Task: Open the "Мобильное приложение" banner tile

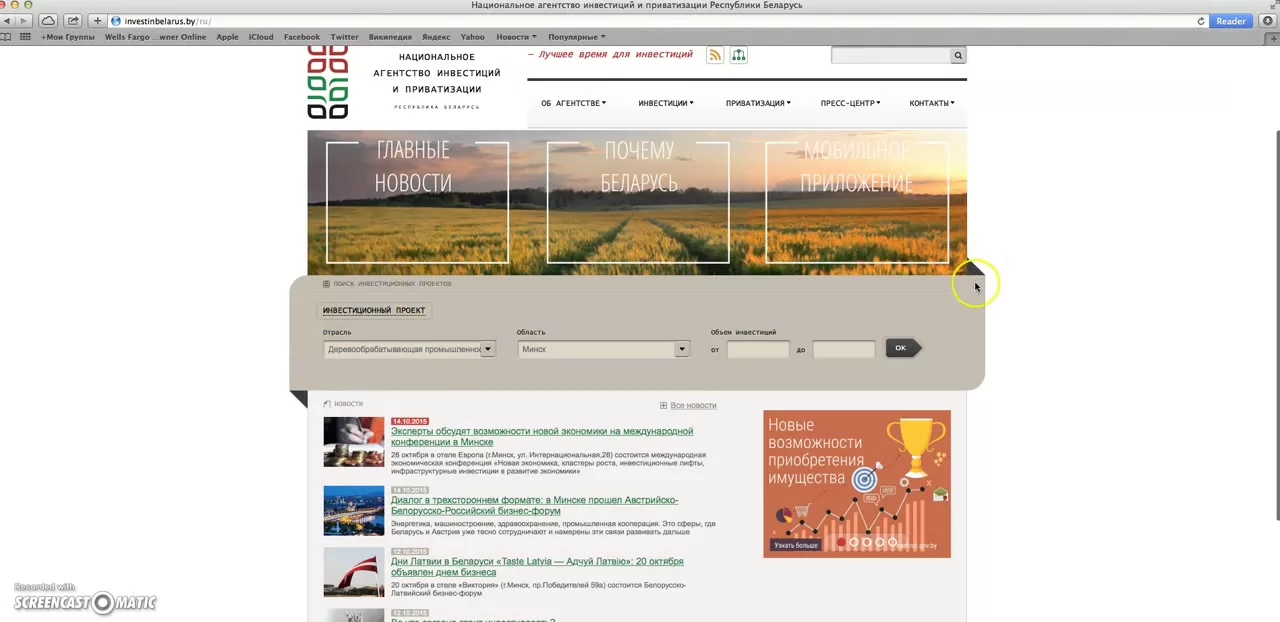Action: click(857, 202)
